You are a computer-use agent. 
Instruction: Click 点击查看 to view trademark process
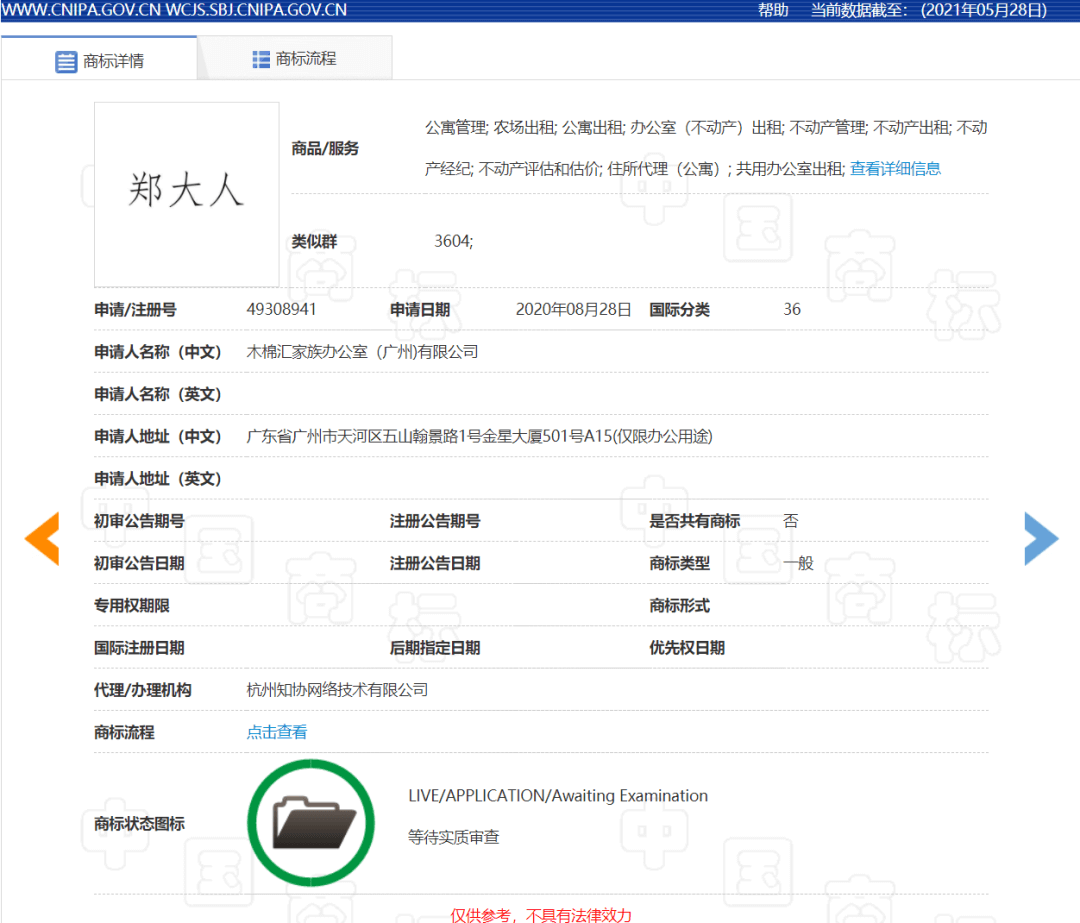(277, 732)
